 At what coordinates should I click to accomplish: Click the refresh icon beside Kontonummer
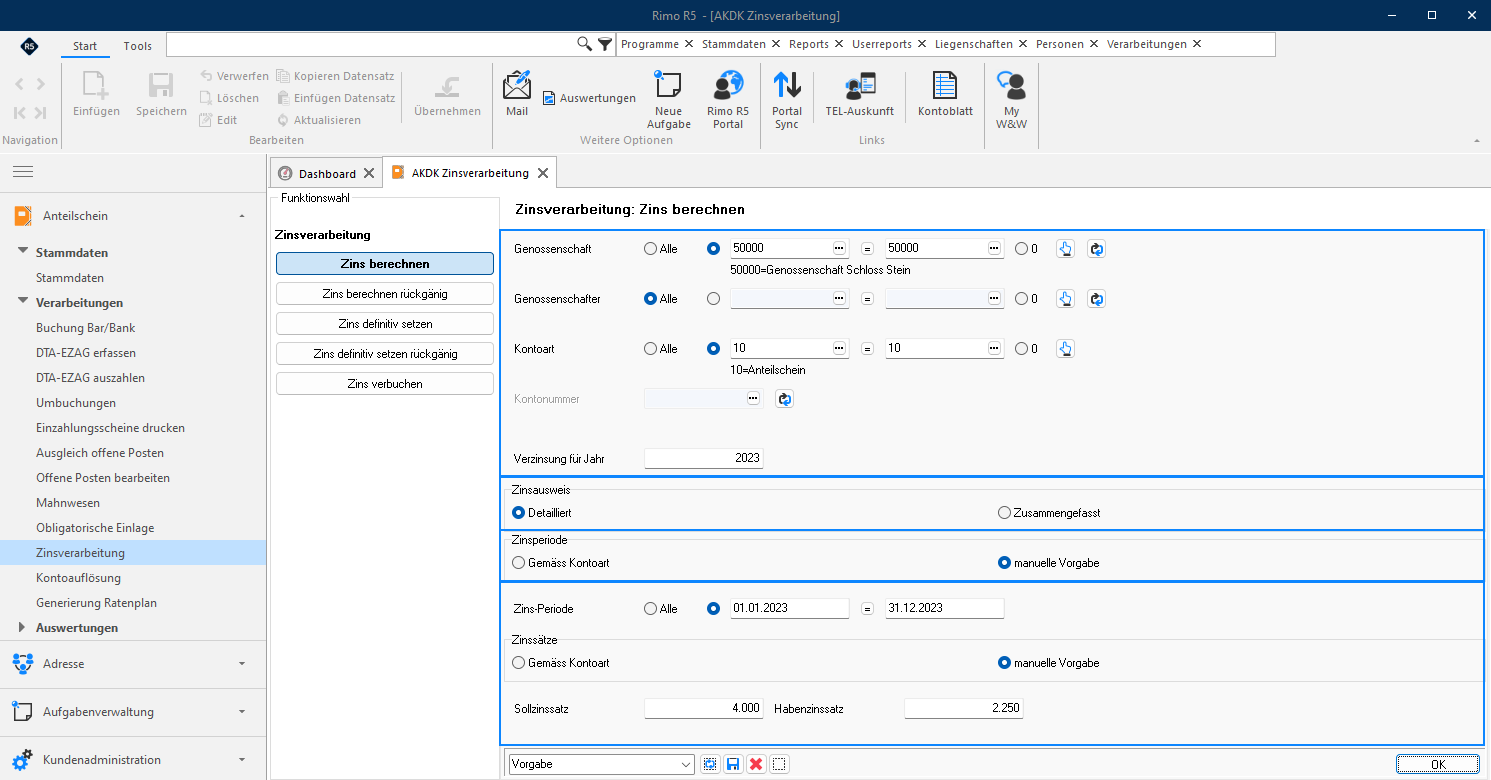784,399
